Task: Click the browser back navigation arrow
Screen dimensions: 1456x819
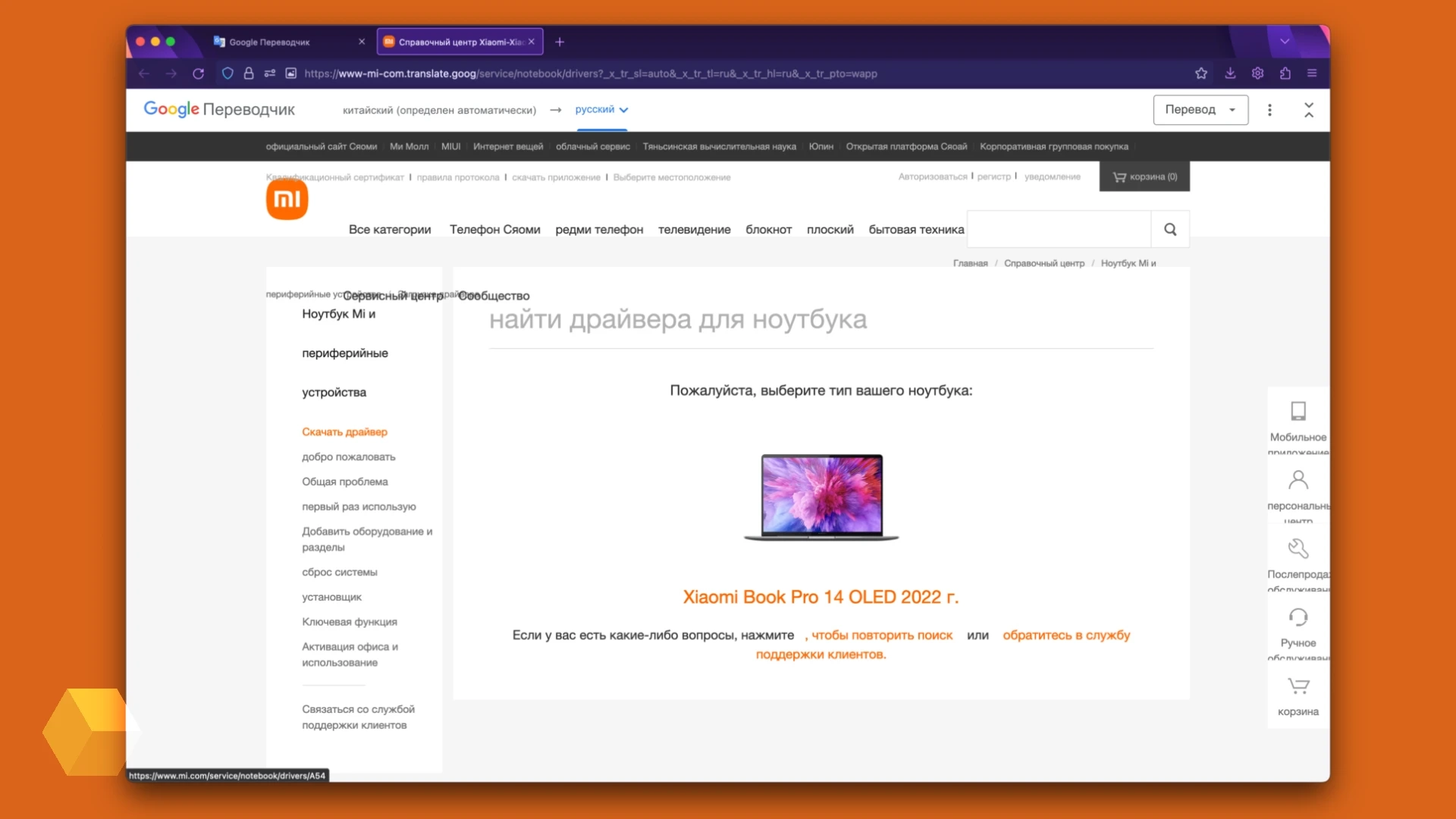Action: pyautogui.click(x=145, y=73)
